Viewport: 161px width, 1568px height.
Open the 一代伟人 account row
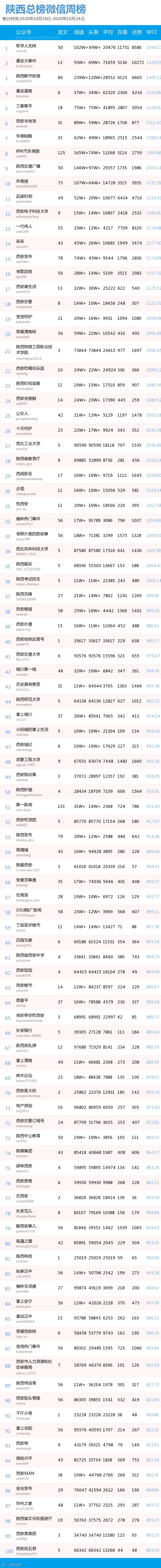[x=80, y=228]
